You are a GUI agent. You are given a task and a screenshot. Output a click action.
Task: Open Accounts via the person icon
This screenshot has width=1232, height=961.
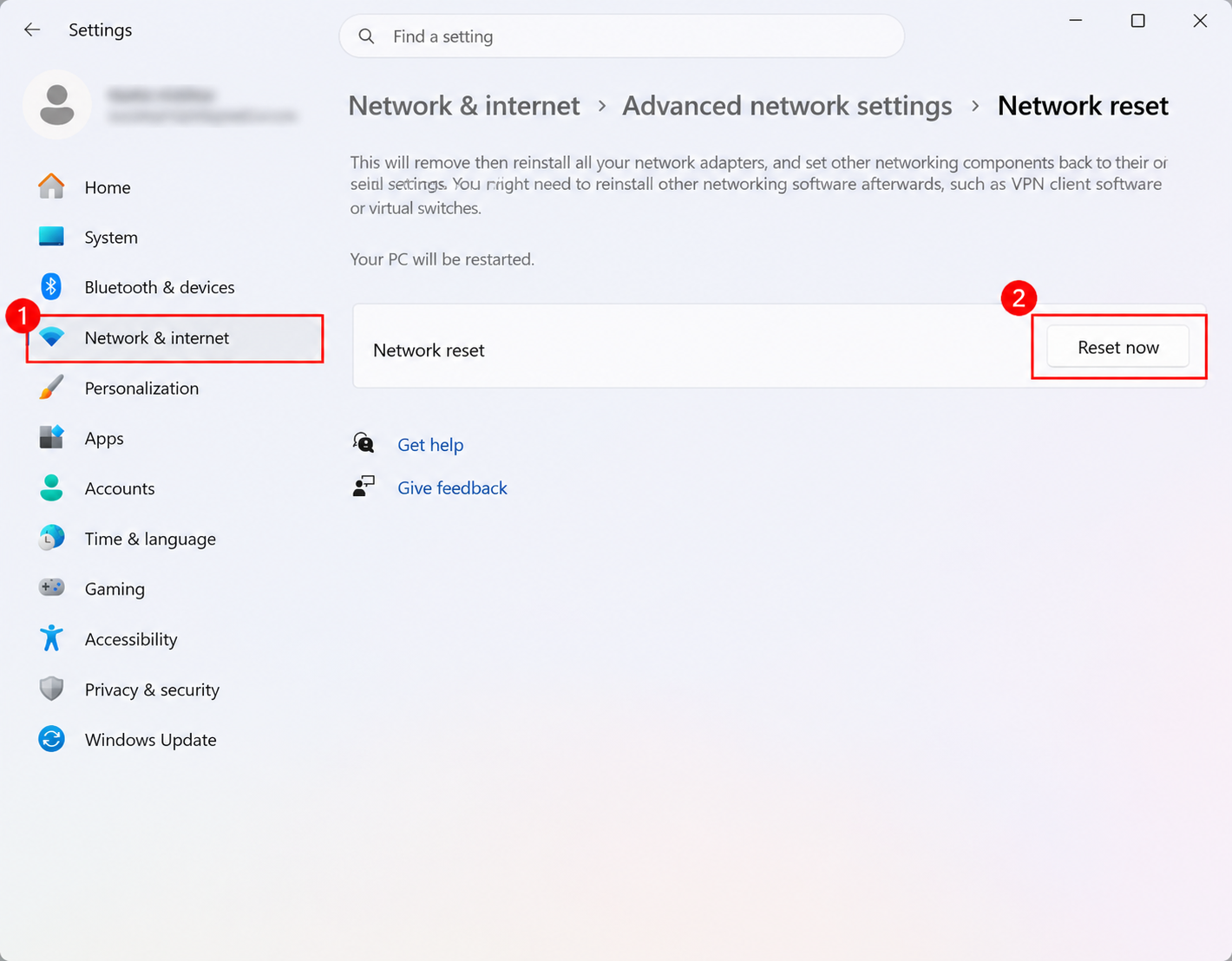pos(51,487)
